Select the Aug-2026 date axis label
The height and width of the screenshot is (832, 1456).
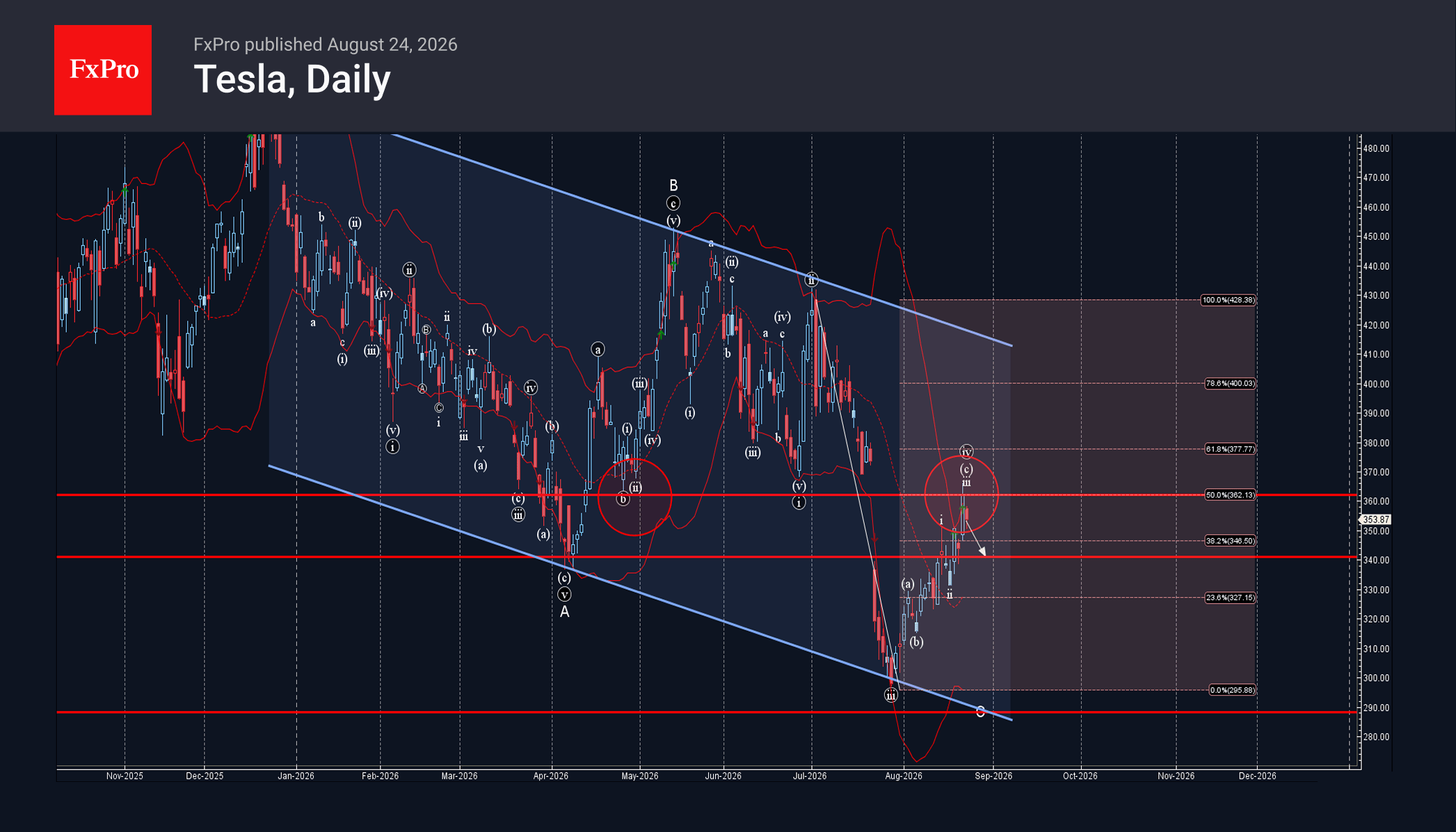click(x=904, y=776)
